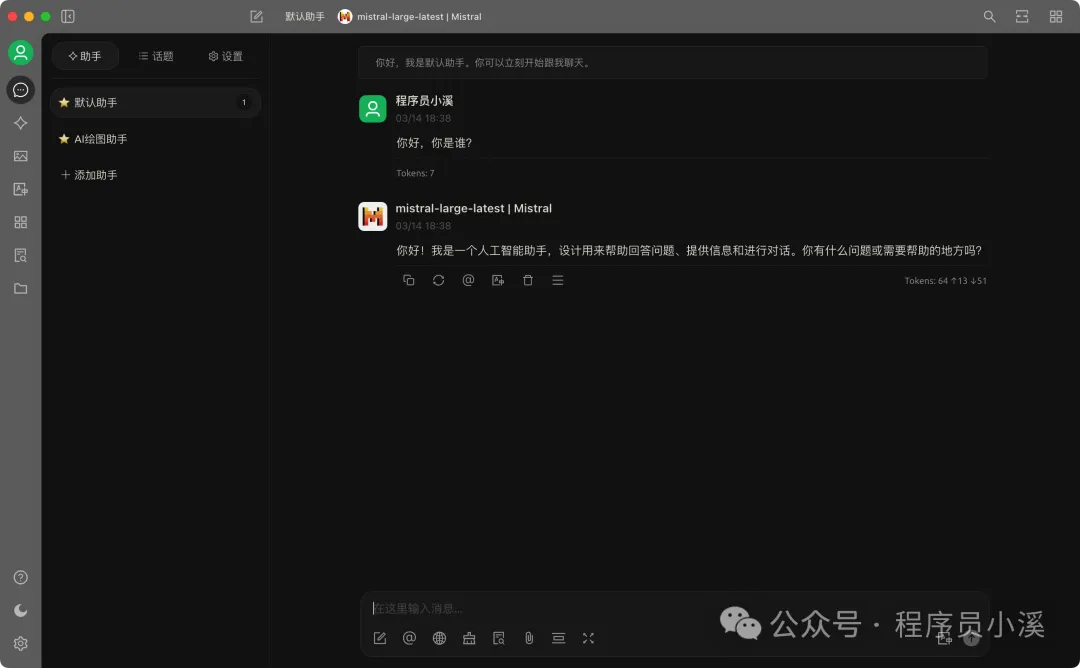Click the 程序员小溪 user avatar in chat
The image size is (1080, 668).
point(373,109)
